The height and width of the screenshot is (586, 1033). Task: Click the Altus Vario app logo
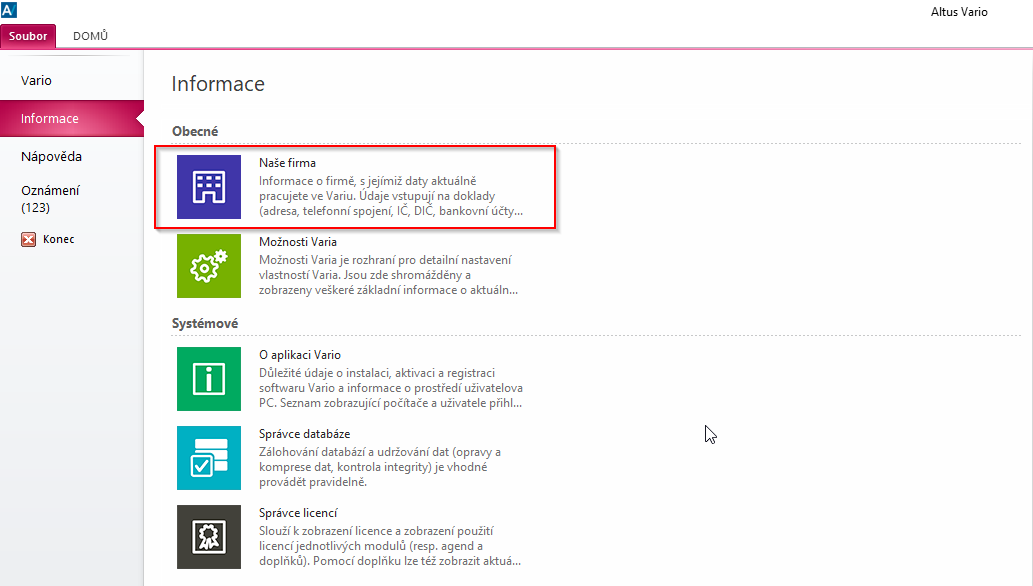[x=9, y=10]
